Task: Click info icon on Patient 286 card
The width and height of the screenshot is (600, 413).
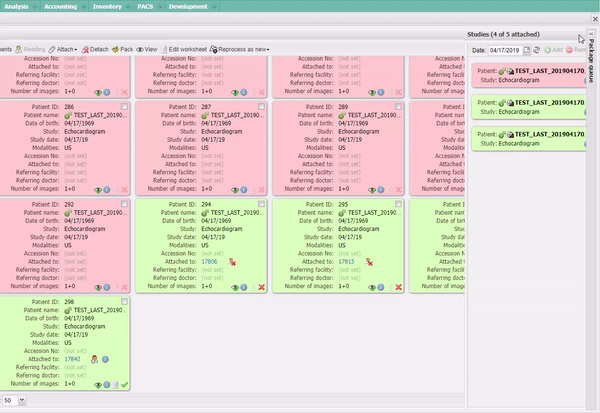Action: pyautogui.click(x=107, y=190)
